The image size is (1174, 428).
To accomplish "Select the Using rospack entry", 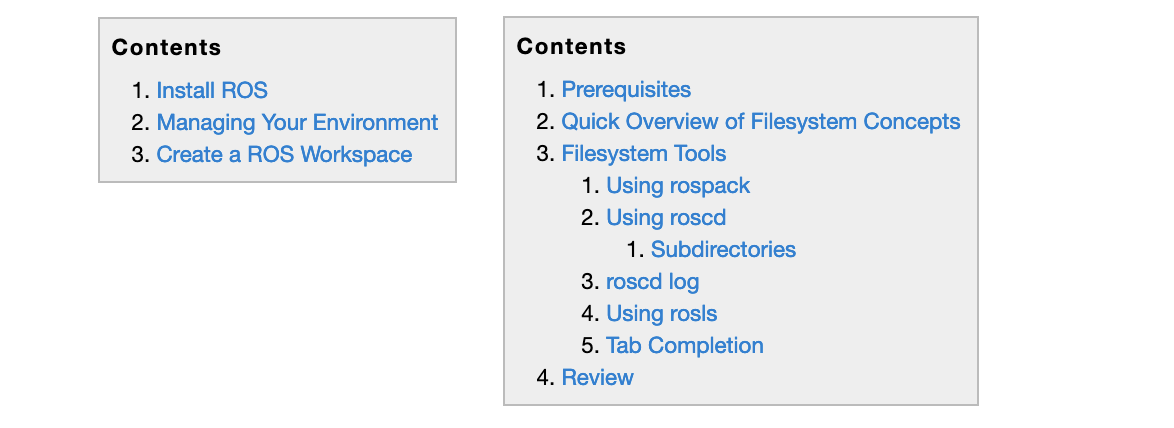I will [x=678, y=186].
